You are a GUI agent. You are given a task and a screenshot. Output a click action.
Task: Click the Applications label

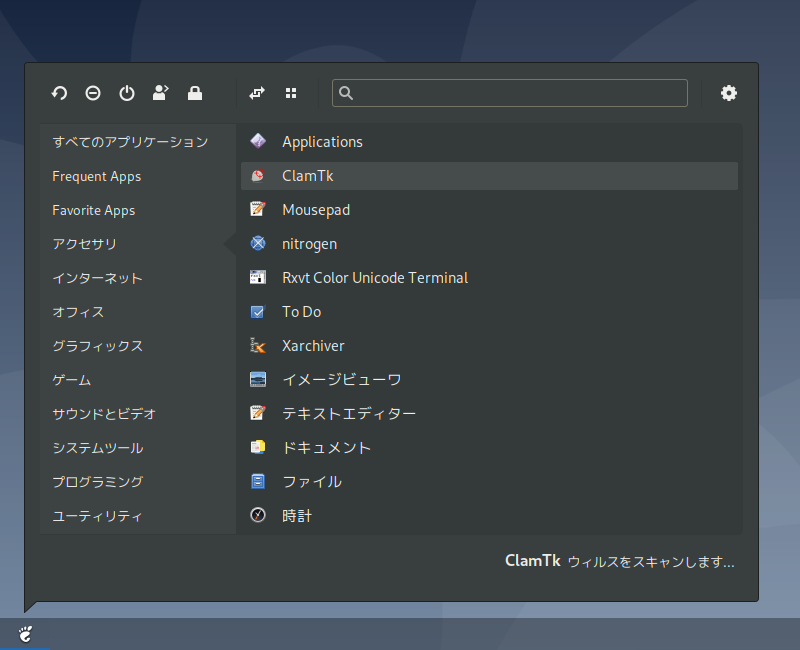coord(322,142)
